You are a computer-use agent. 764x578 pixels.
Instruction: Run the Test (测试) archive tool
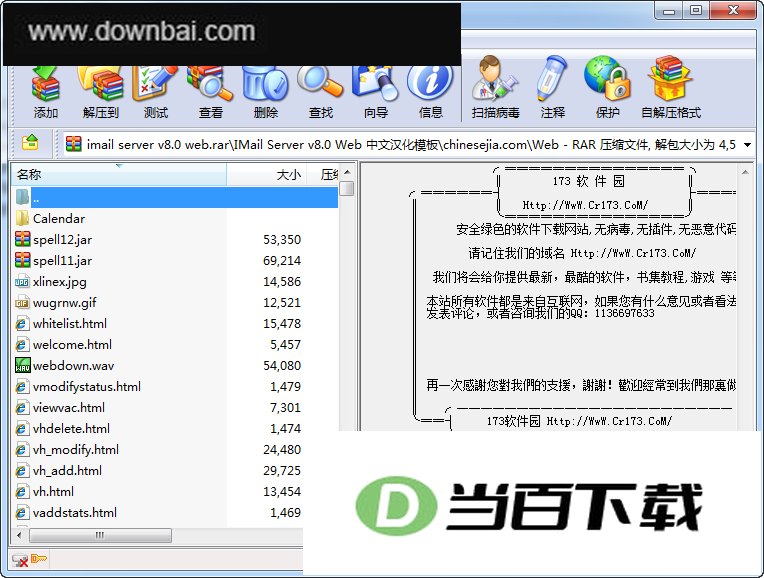click(x=155, y=84)
